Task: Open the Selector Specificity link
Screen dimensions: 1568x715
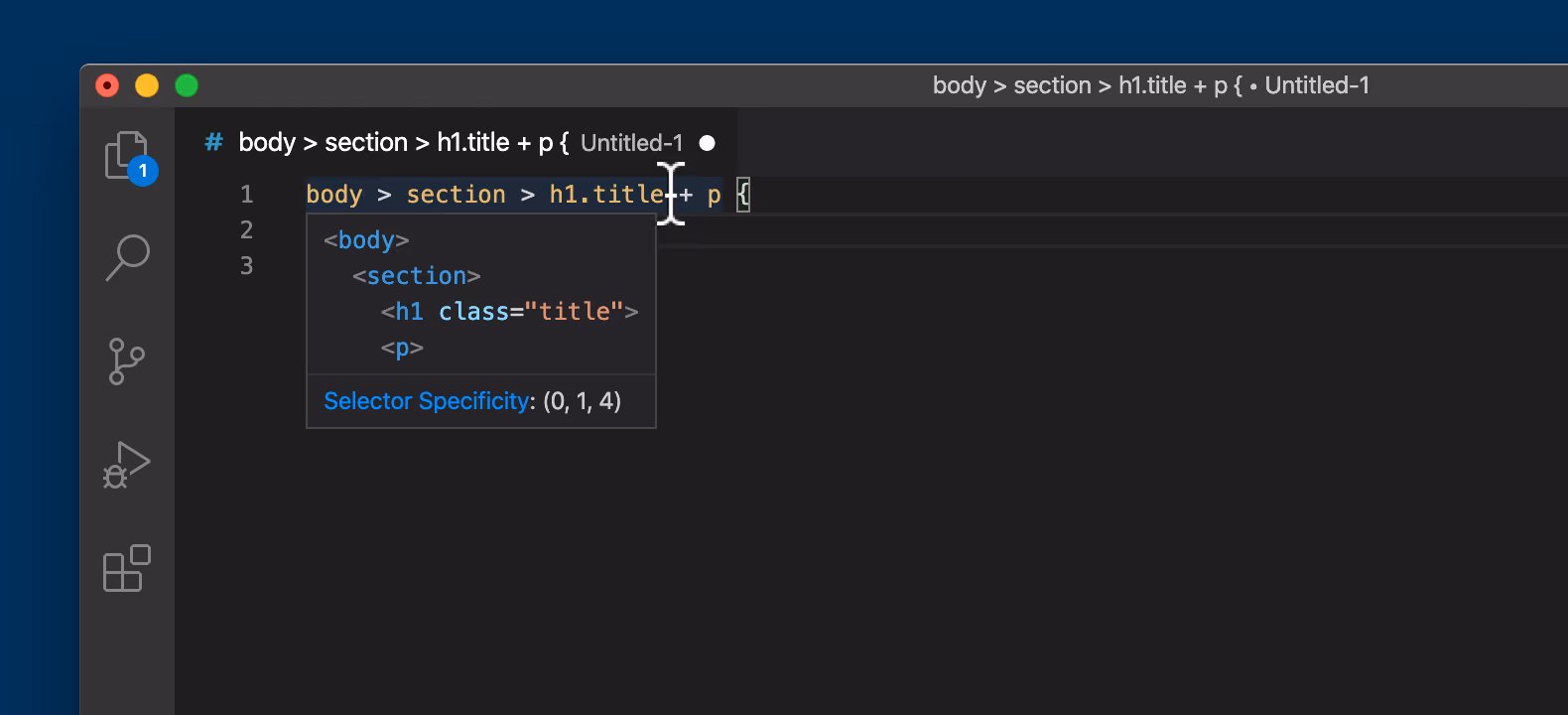Action: tap(427, 401)
